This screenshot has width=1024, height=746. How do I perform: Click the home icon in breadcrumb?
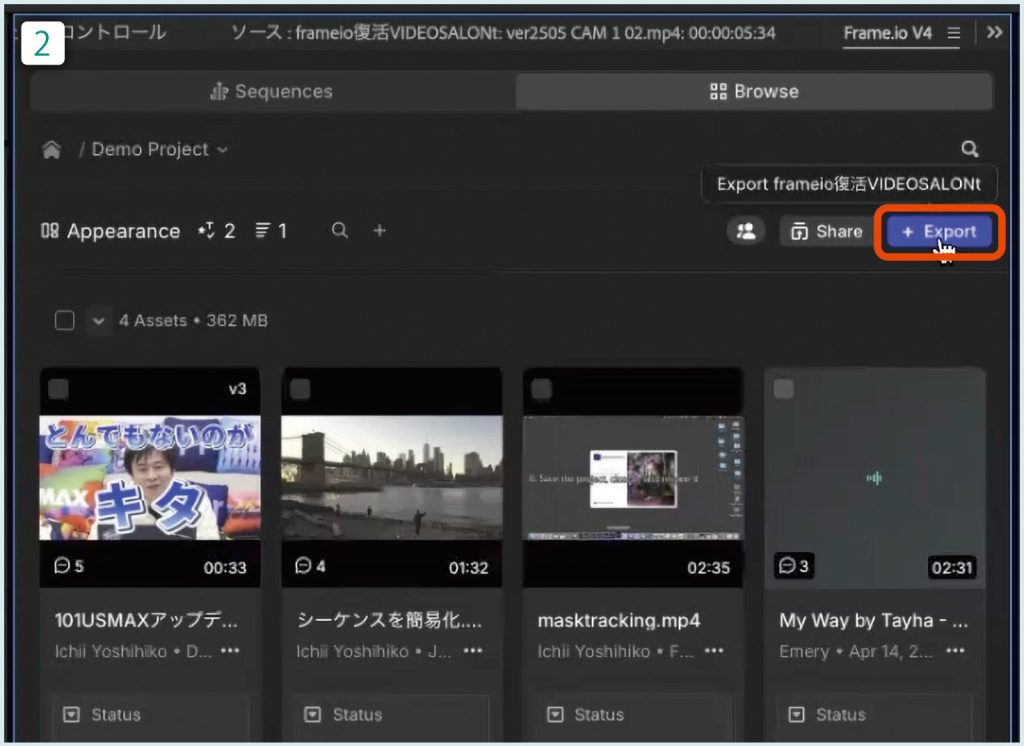(x=51, y=150)
